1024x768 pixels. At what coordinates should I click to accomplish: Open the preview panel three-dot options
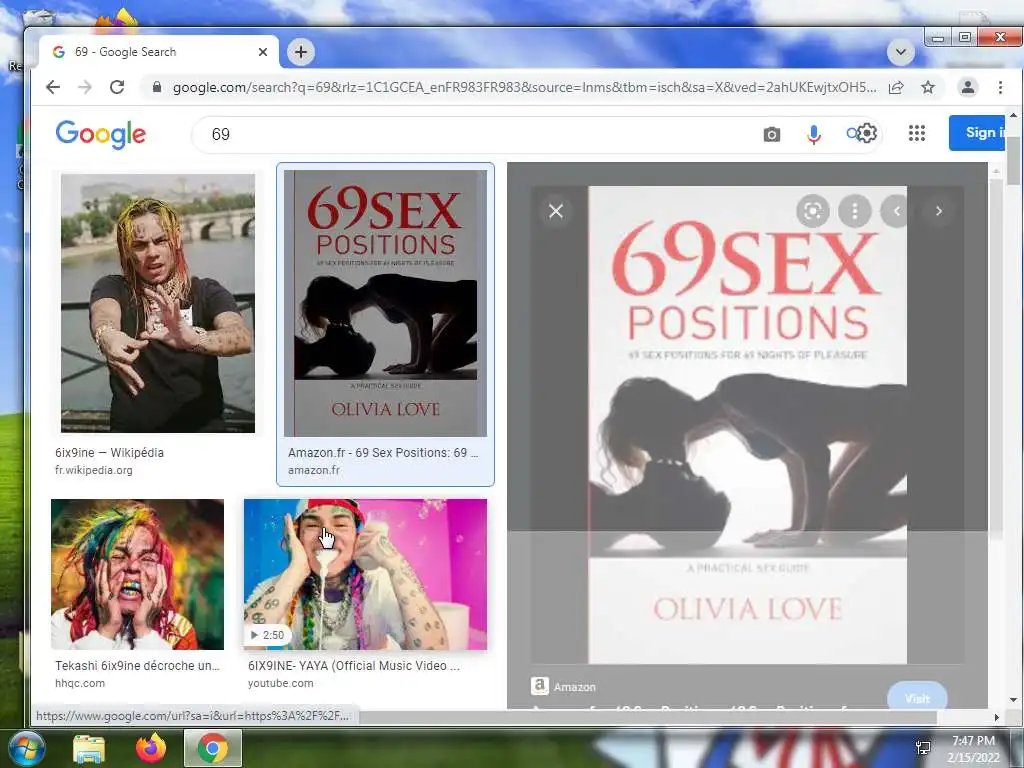coord(854,211)
